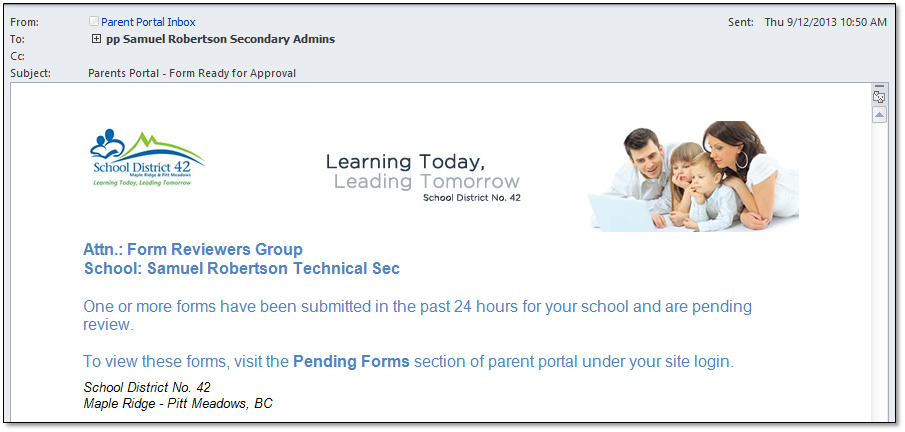Click the family photo banner image
The image size is (905, 432).
(694, 176)
